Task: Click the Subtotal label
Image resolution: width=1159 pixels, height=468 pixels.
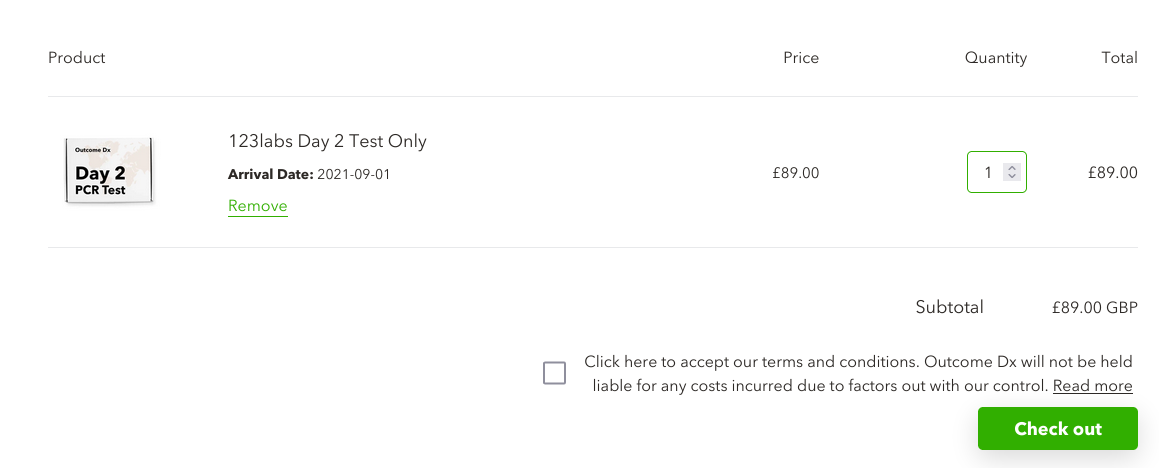Action: [x=949, y=308]
